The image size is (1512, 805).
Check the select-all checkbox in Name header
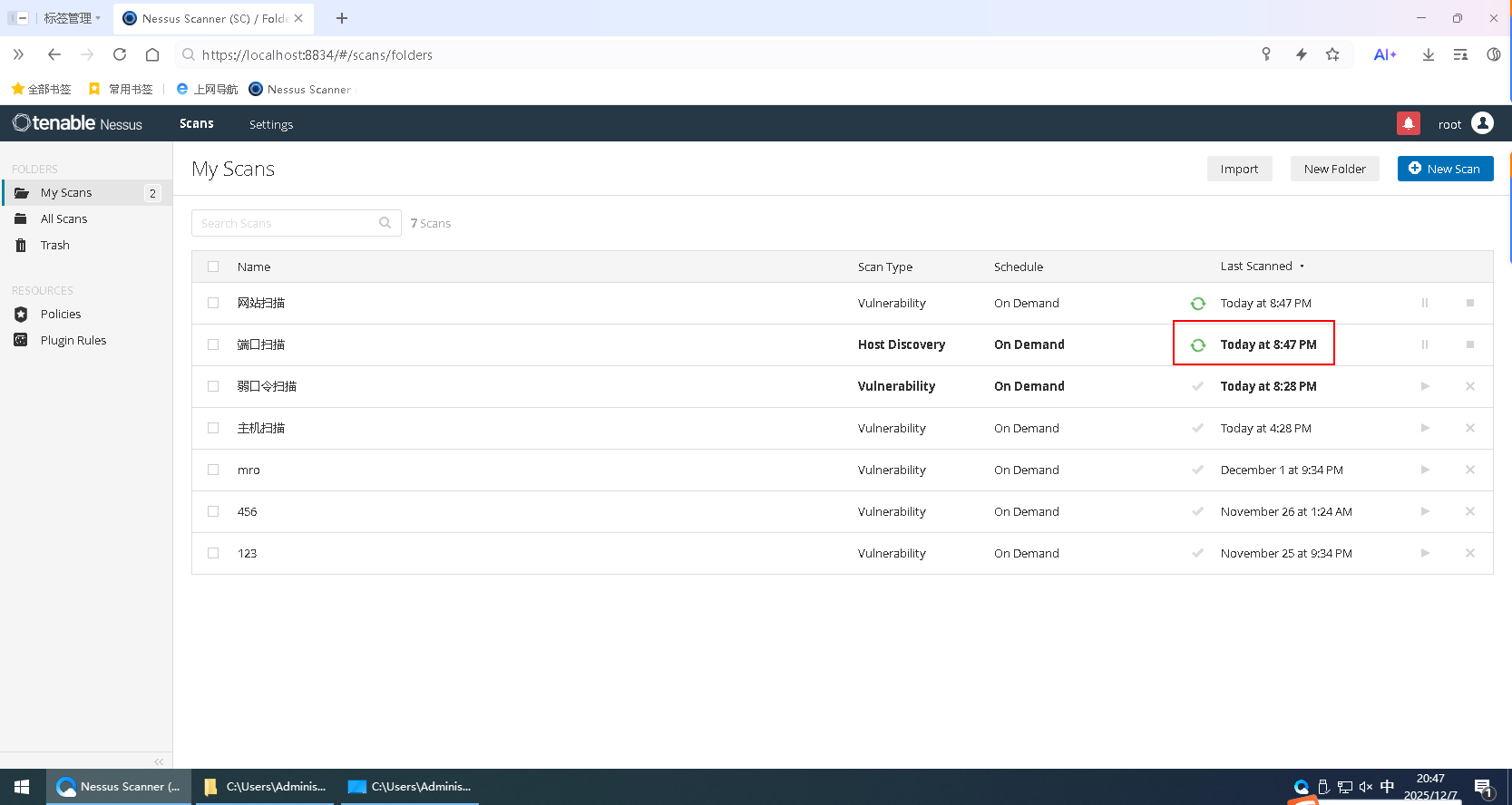[213, 267]
